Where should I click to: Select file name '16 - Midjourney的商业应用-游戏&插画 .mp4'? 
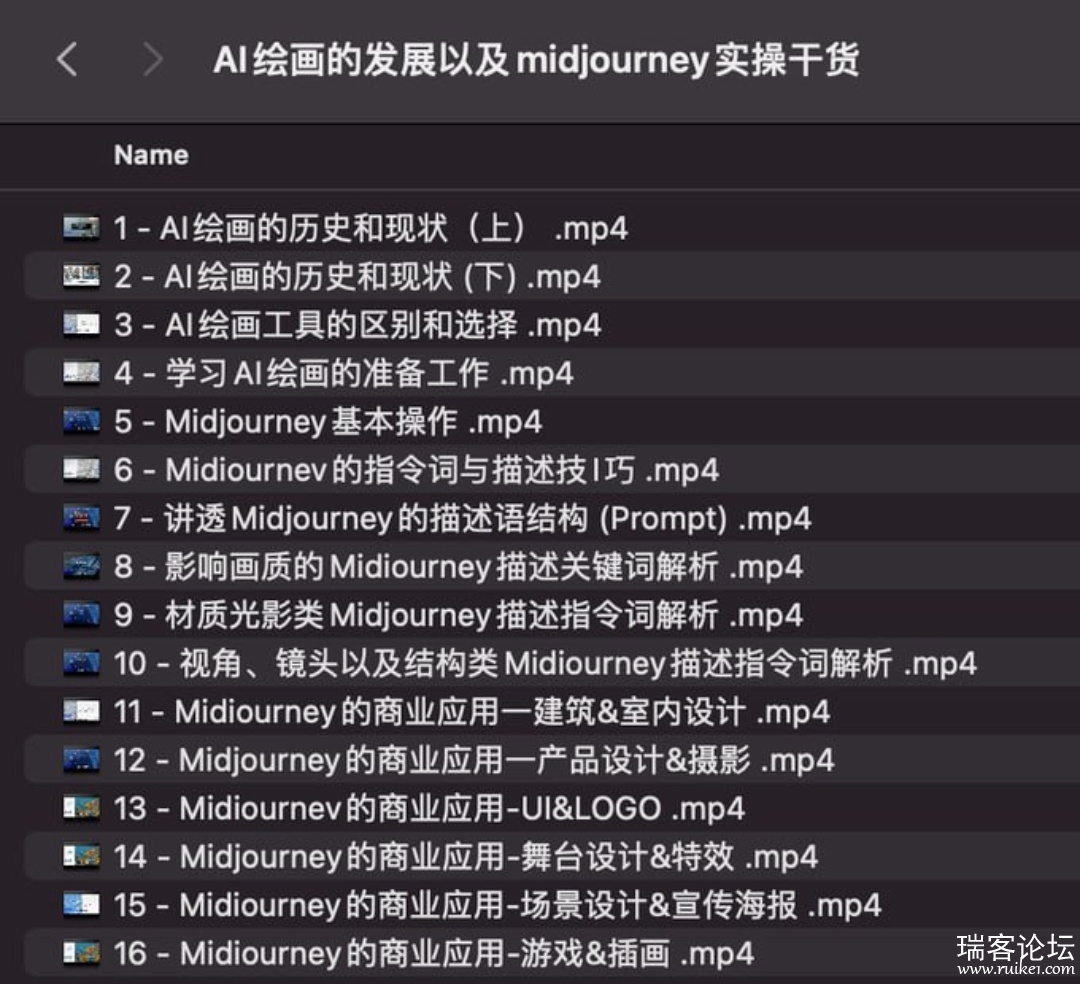coord(434,954)
